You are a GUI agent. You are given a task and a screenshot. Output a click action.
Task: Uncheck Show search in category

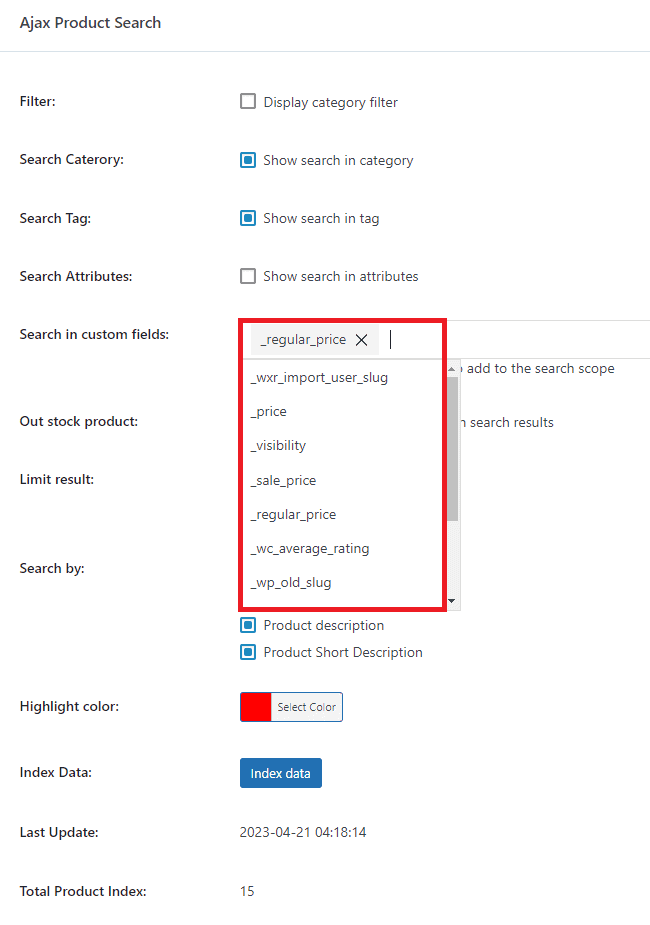coord(248,160)
